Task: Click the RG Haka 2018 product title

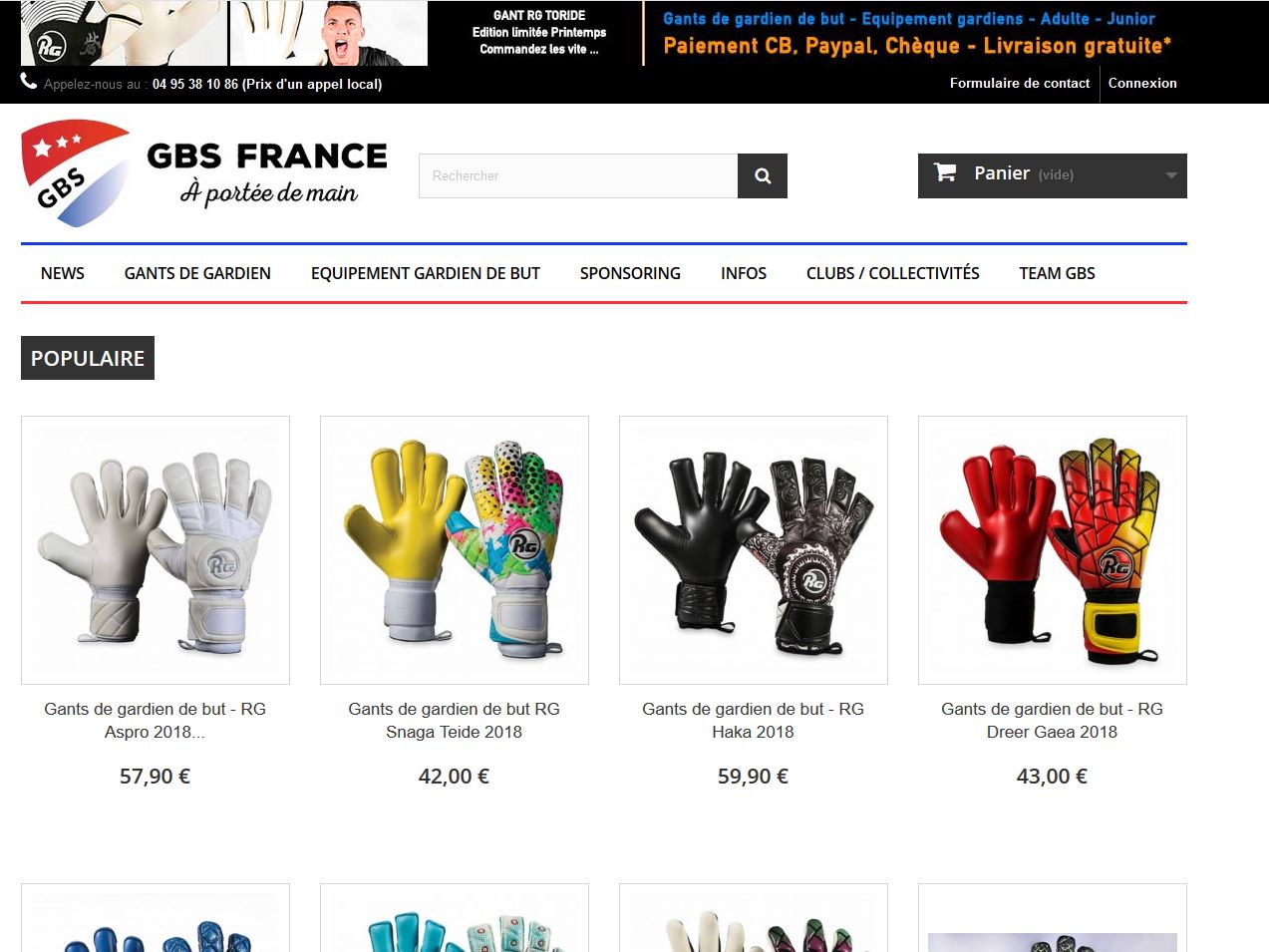Action: pyautogui.click(x=754, y=720)
